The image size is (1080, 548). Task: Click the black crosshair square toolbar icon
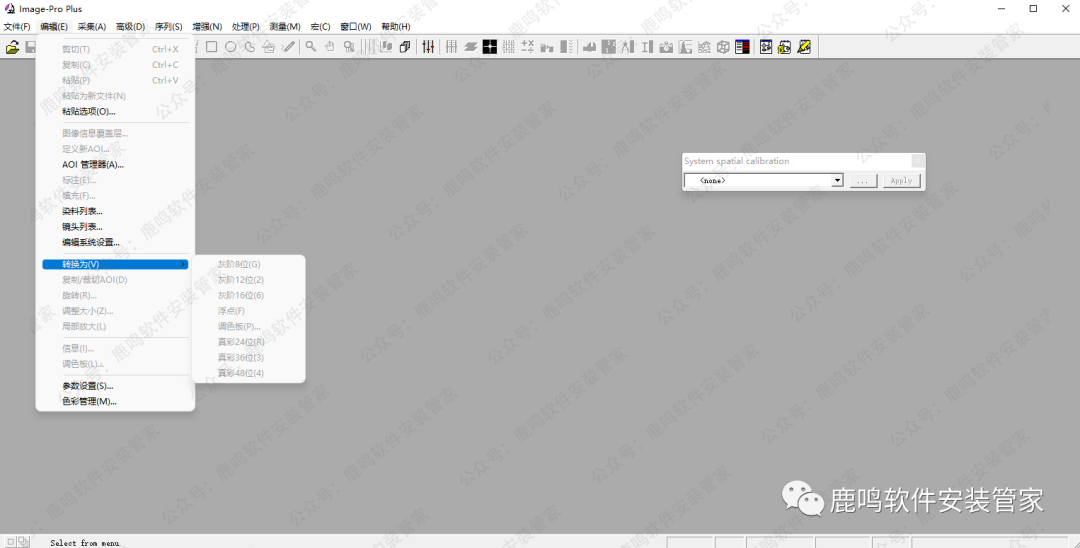coord(490,47)
